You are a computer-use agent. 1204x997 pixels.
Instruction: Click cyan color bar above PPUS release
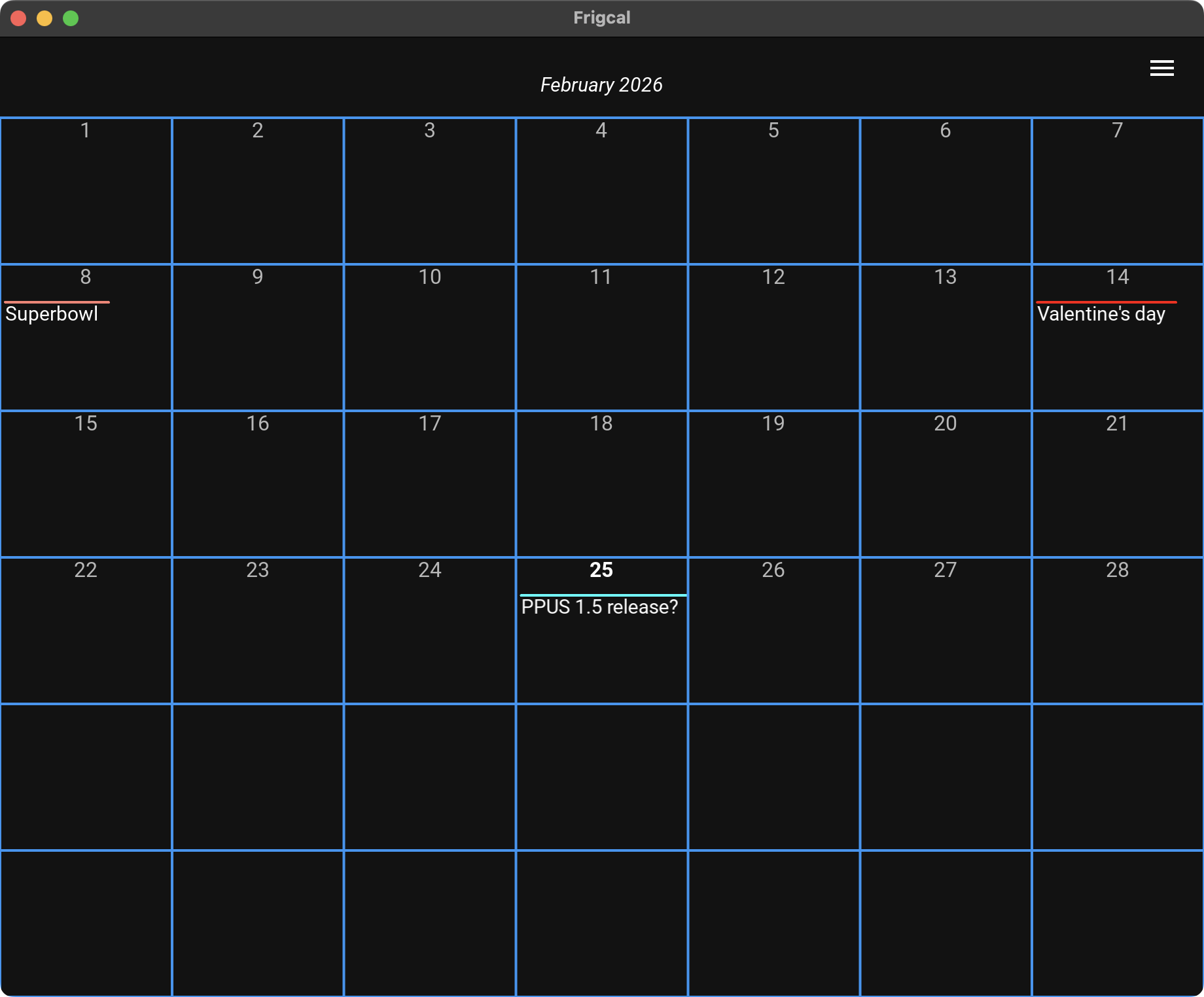click(x=603, y=595)
